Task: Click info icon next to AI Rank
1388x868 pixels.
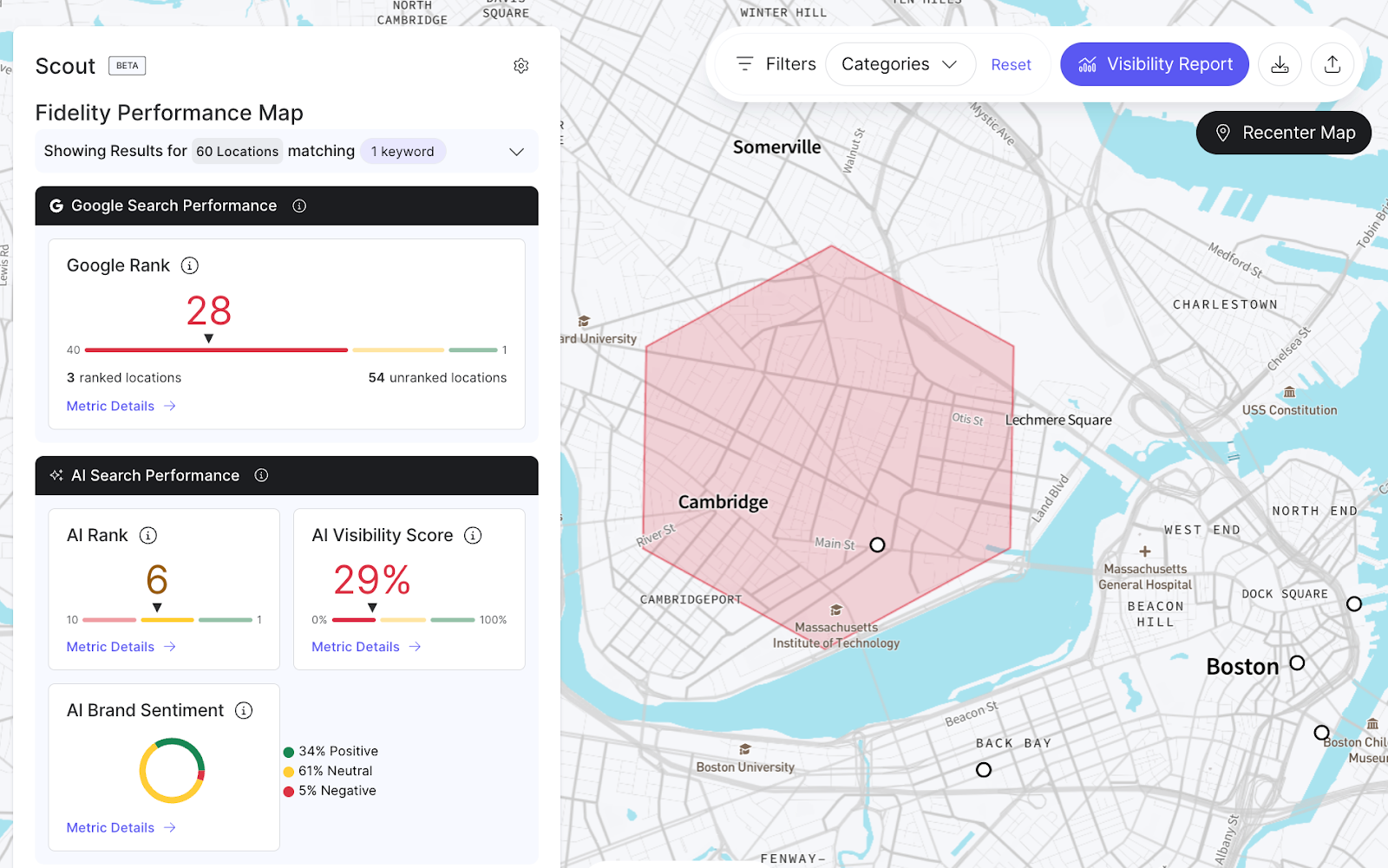Action: [x=148, y=535]
